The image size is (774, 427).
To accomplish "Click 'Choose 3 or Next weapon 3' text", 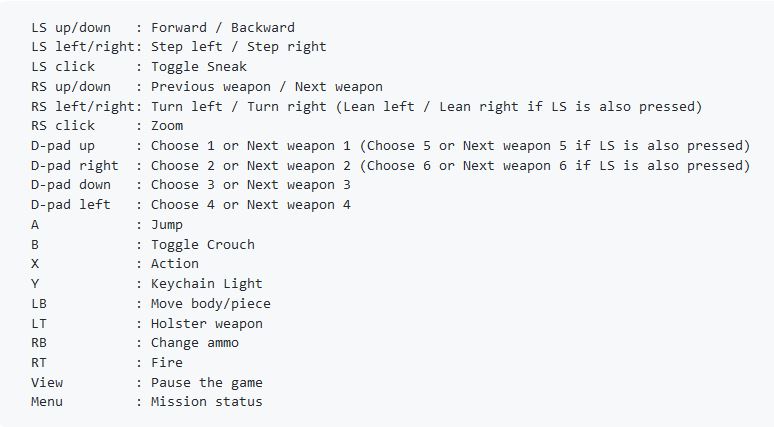I will 250,184.
